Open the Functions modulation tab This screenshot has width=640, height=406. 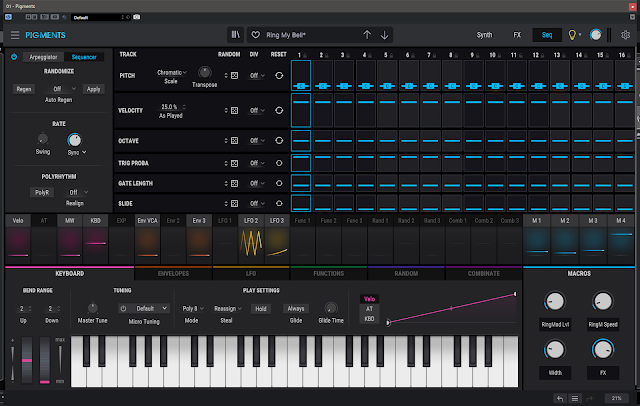point(329,274)
